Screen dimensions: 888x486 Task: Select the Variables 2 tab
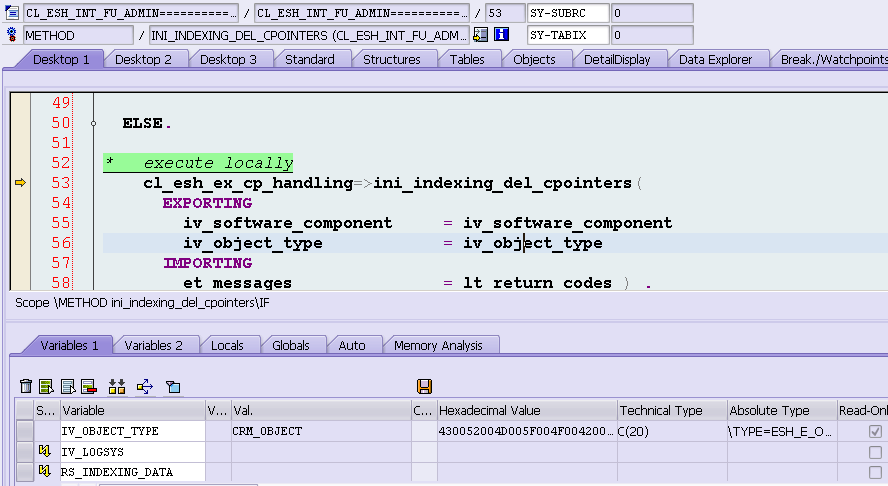pyautogui.click(x=153, y=346)
